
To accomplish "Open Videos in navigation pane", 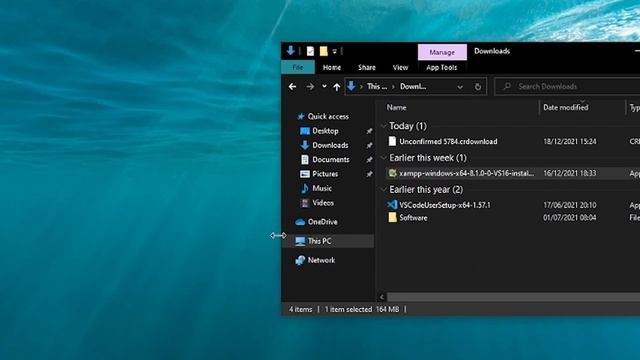I will point(323,202).
